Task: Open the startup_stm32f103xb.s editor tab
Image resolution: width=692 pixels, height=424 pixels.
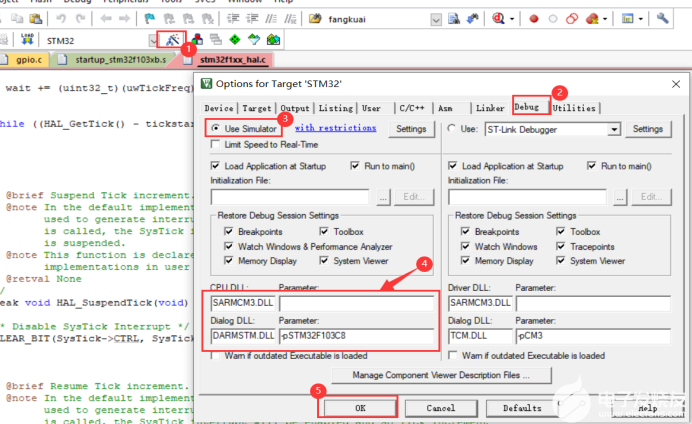Action: click(x=120, y=60)
